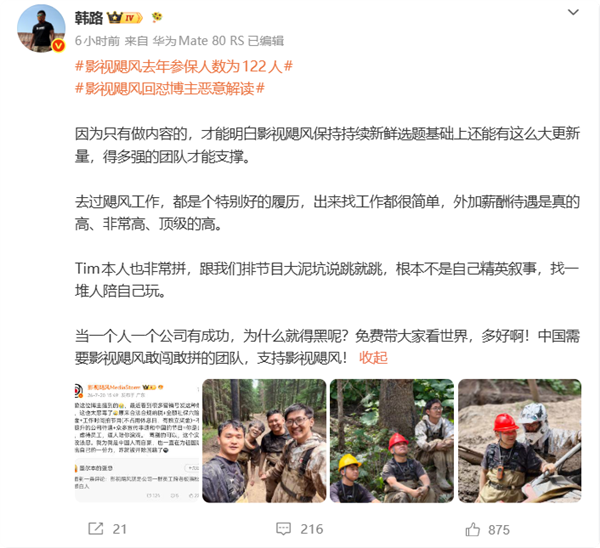Click the sunflower badge beside the username
This screenshot has height=548, width=600.
pos(157,17)
